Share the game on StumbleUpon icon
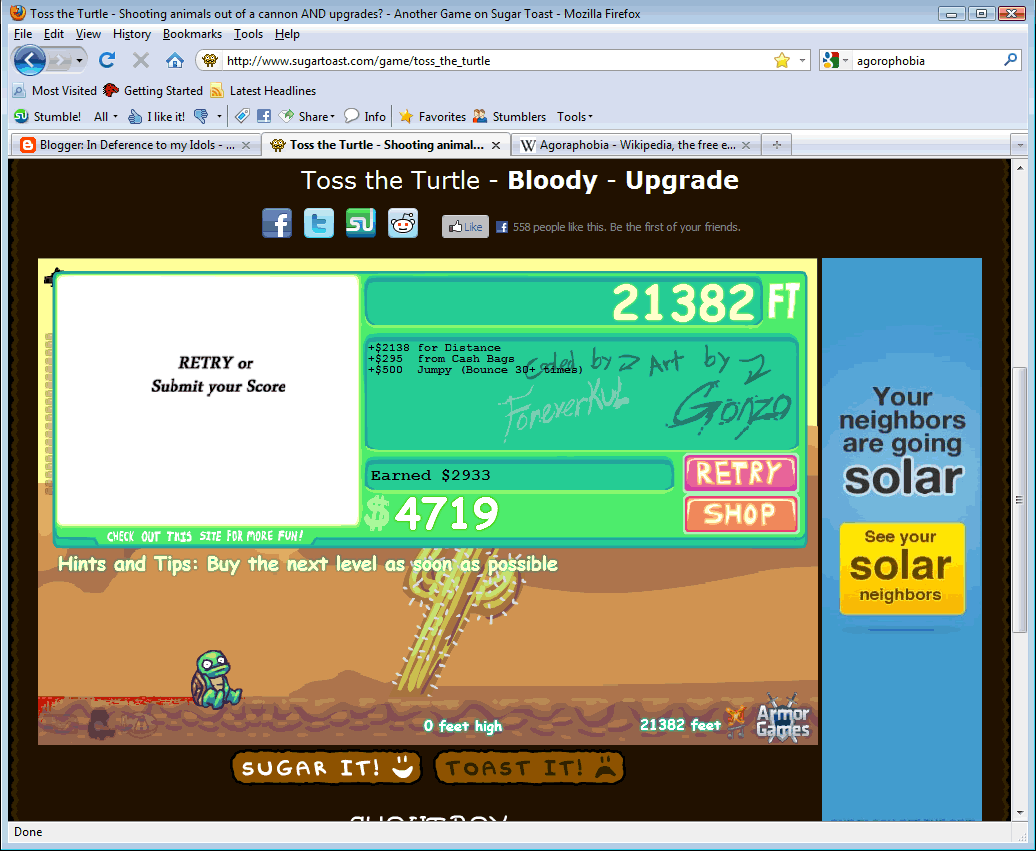The image size is (1036, 851). tap(361, 223)
